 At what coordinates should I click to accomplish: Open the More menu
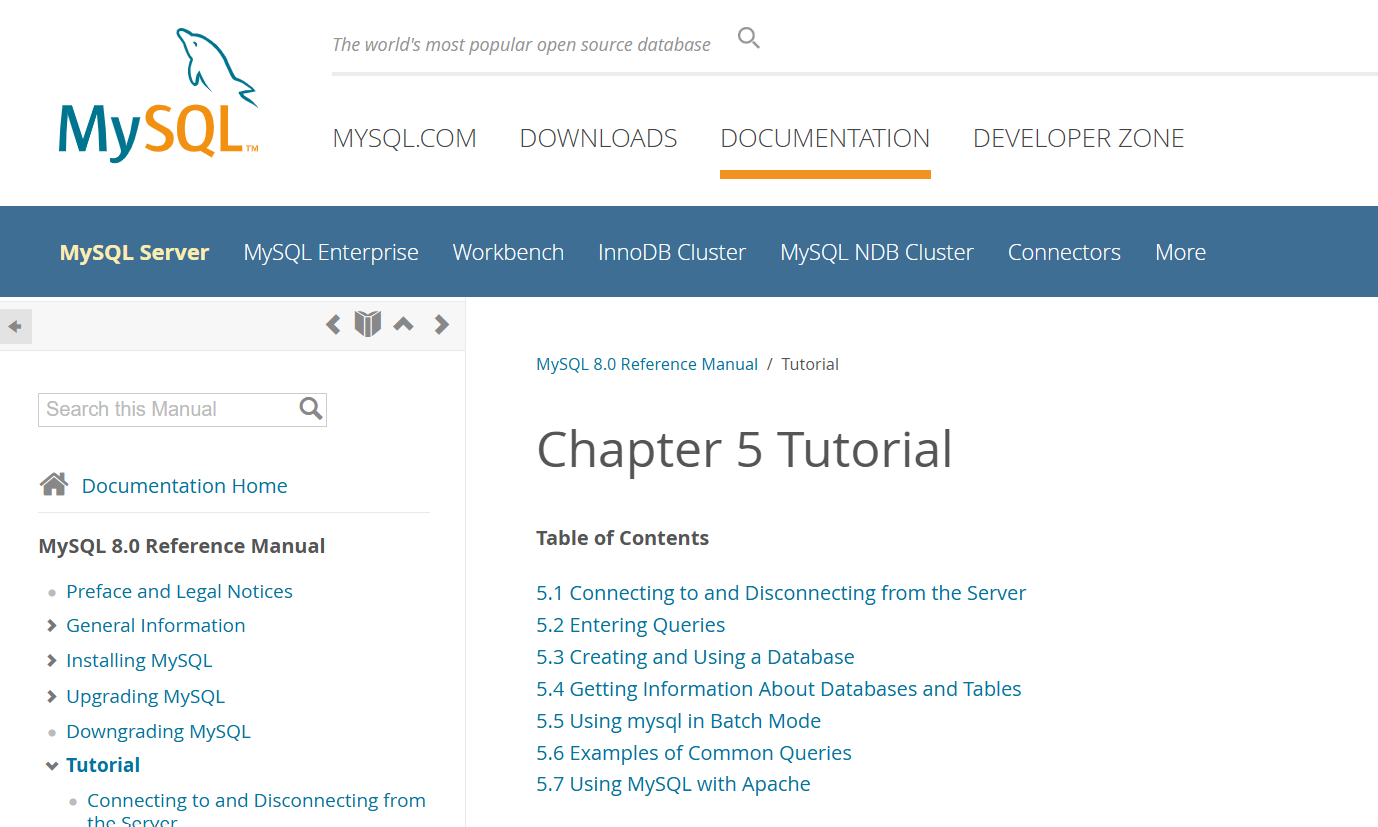(x=1180, y=252)
